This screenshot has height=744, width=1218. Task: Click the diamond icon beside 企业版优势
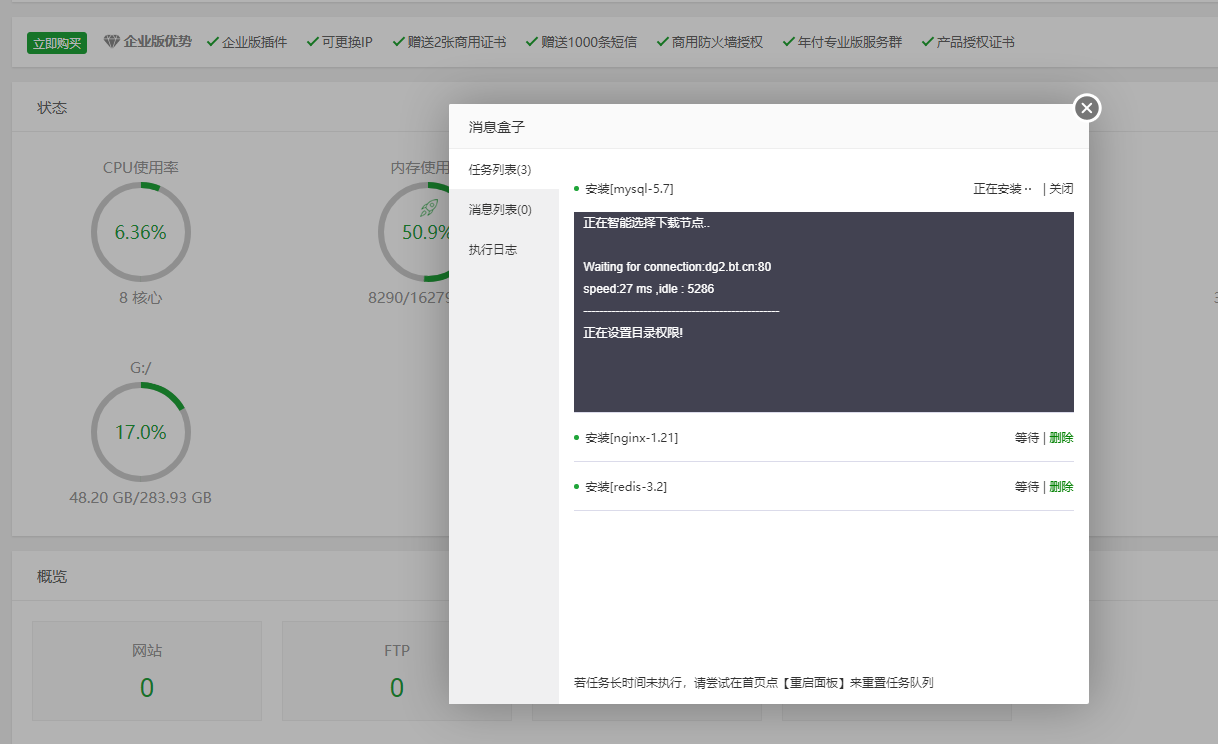(x=111, y=42)
